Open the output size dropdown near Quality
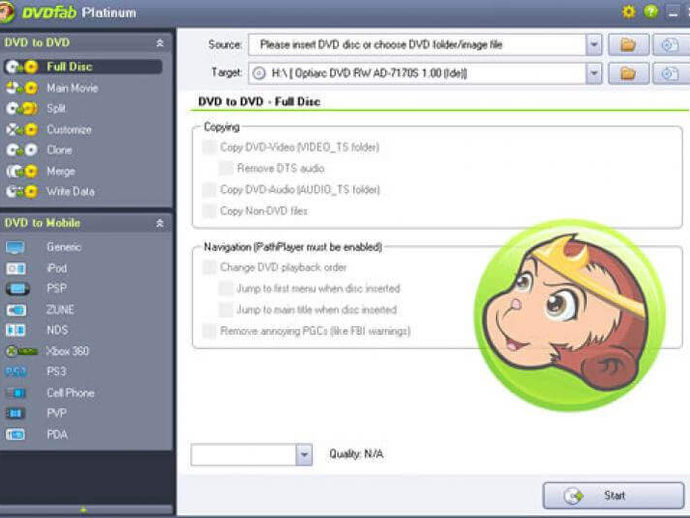Image resolution: width=690 pixels, height=518 pixels. [x=304, y=455]
